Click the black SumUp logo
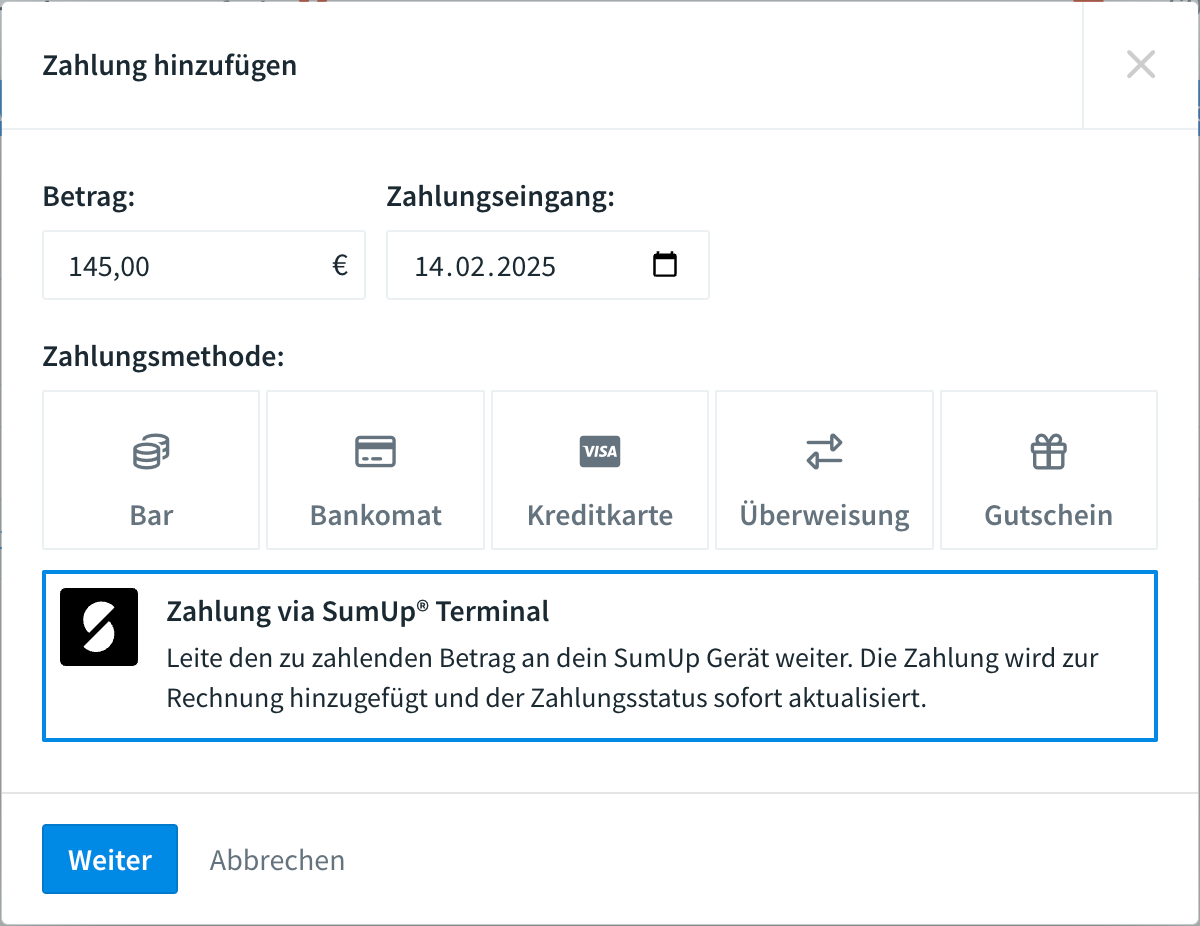The height and width of the screenshot is (926, 1200). click(99, 627)
